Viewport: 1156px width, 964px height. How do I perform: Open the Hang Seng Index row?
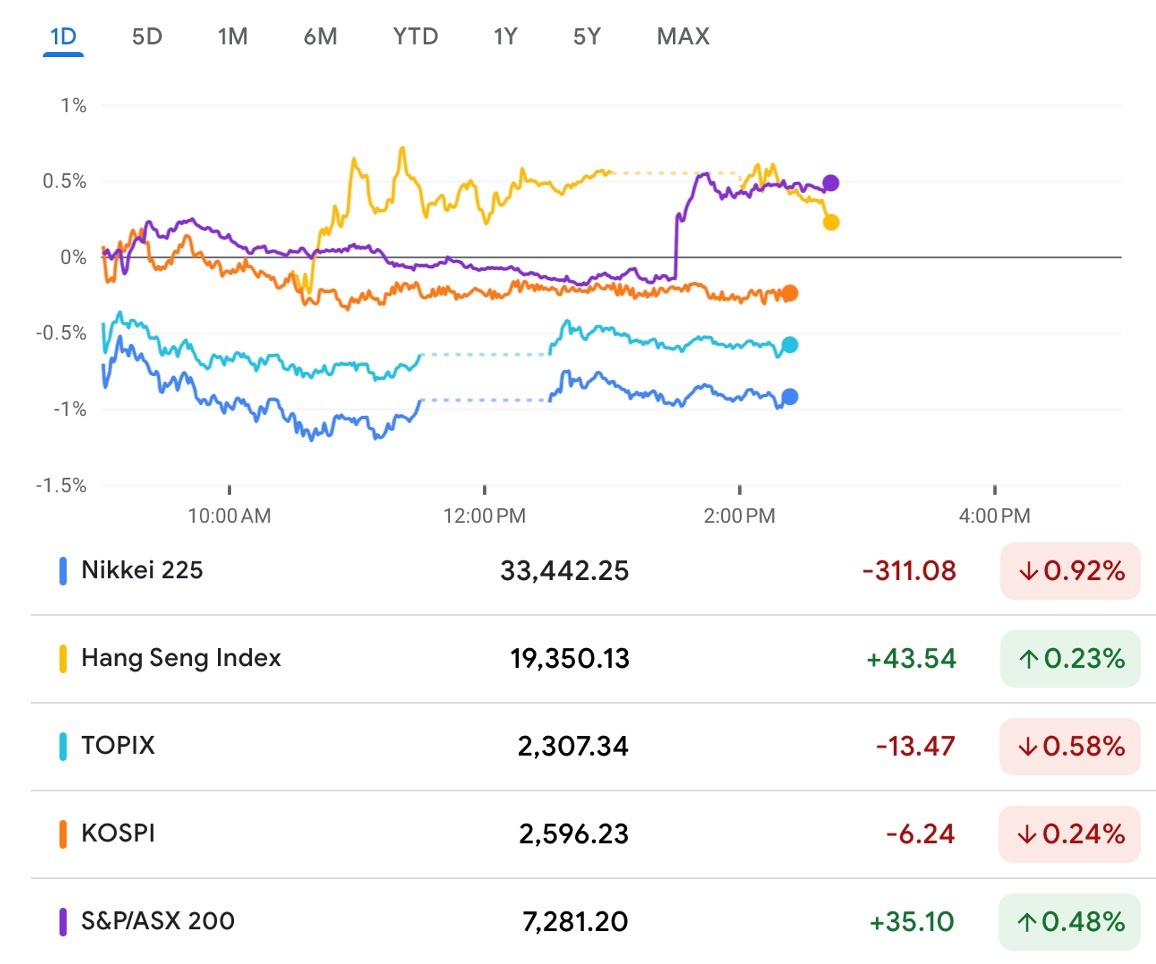(593, 658)
